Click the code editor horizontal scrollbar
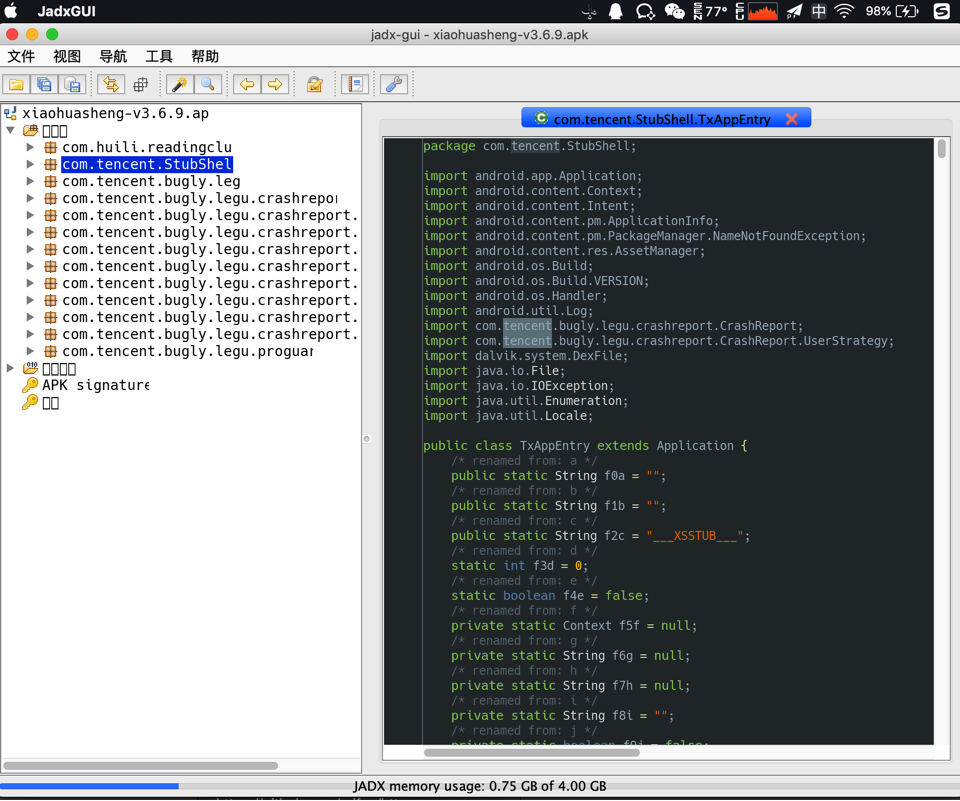The image size is (960, 801). tap(532, 753)
